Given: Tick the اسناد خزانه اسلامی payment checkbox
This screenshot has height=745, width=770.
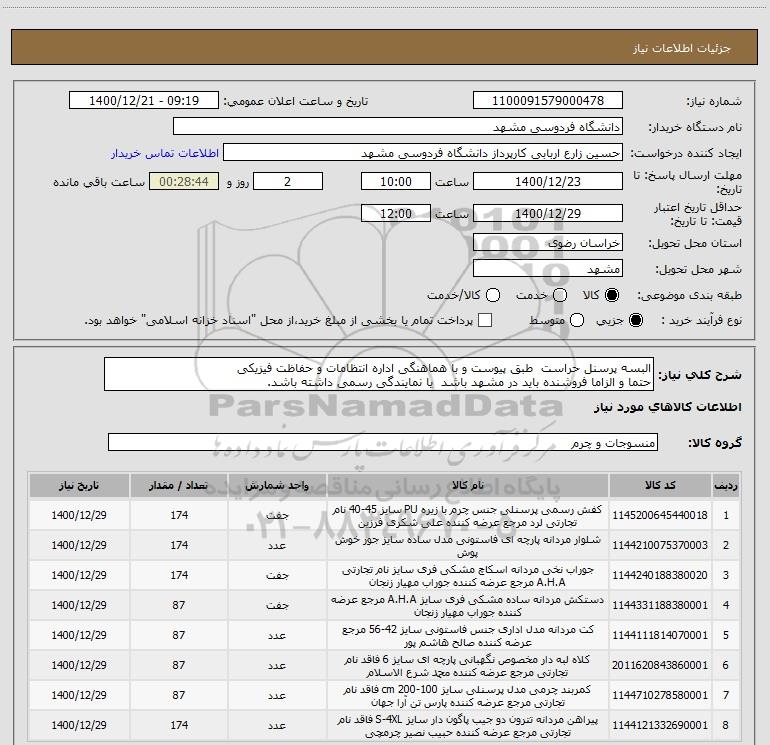Looking at the screenshot, I should coord(485,320).
